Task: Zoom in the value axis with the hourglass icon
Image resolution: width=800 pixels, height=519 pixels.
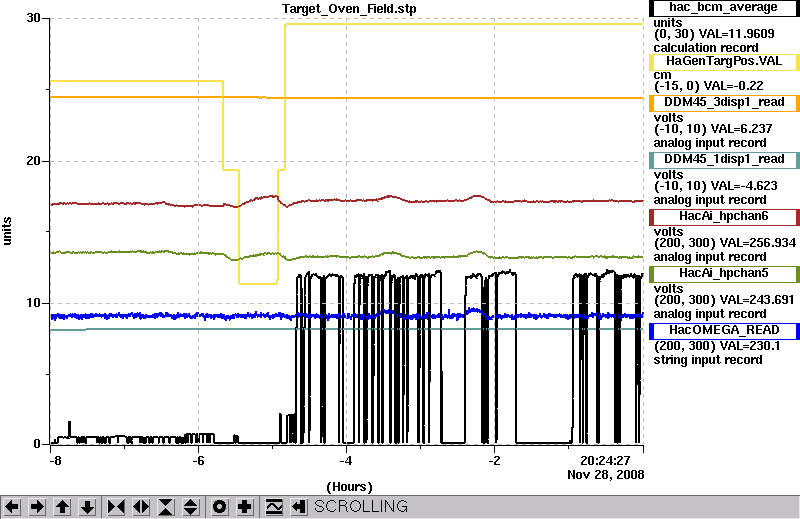Action: pos(166,507)
